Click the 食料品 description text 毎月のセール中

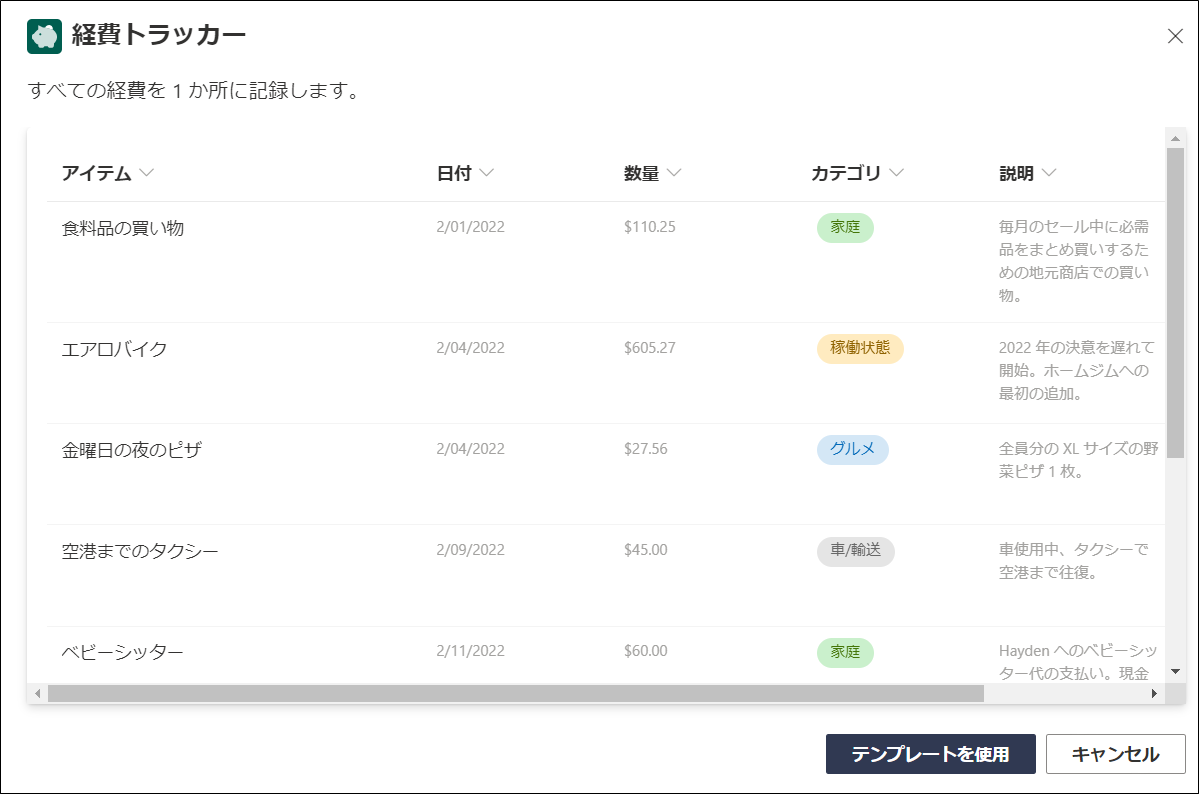coord(1074,261)
